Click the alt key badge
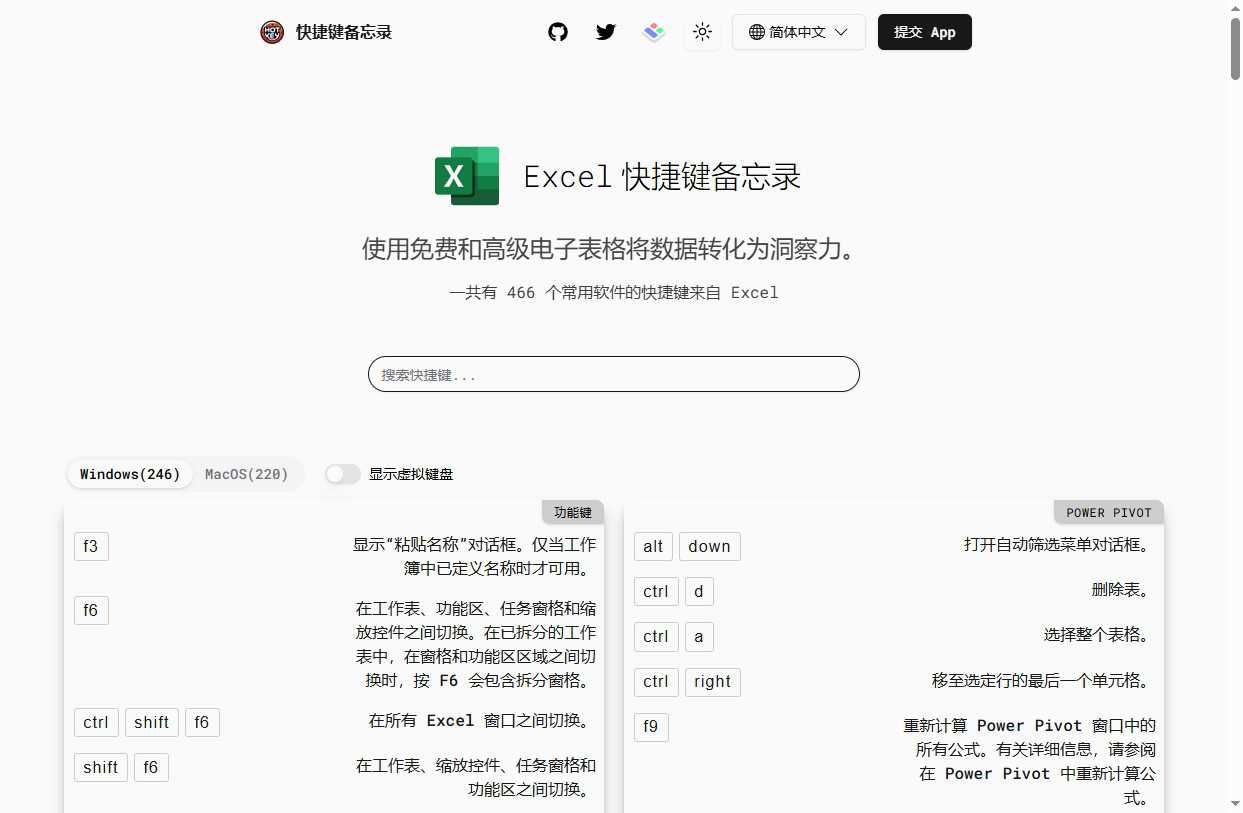Image resolution: width=1243 pixels, height=813 pixels. [652, 546]
